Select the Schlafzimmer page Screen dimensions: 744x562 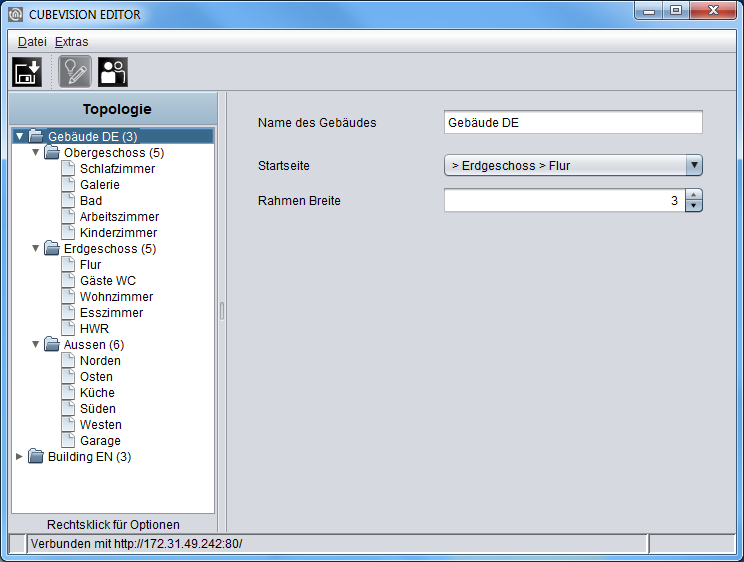(x=117, y=169)
